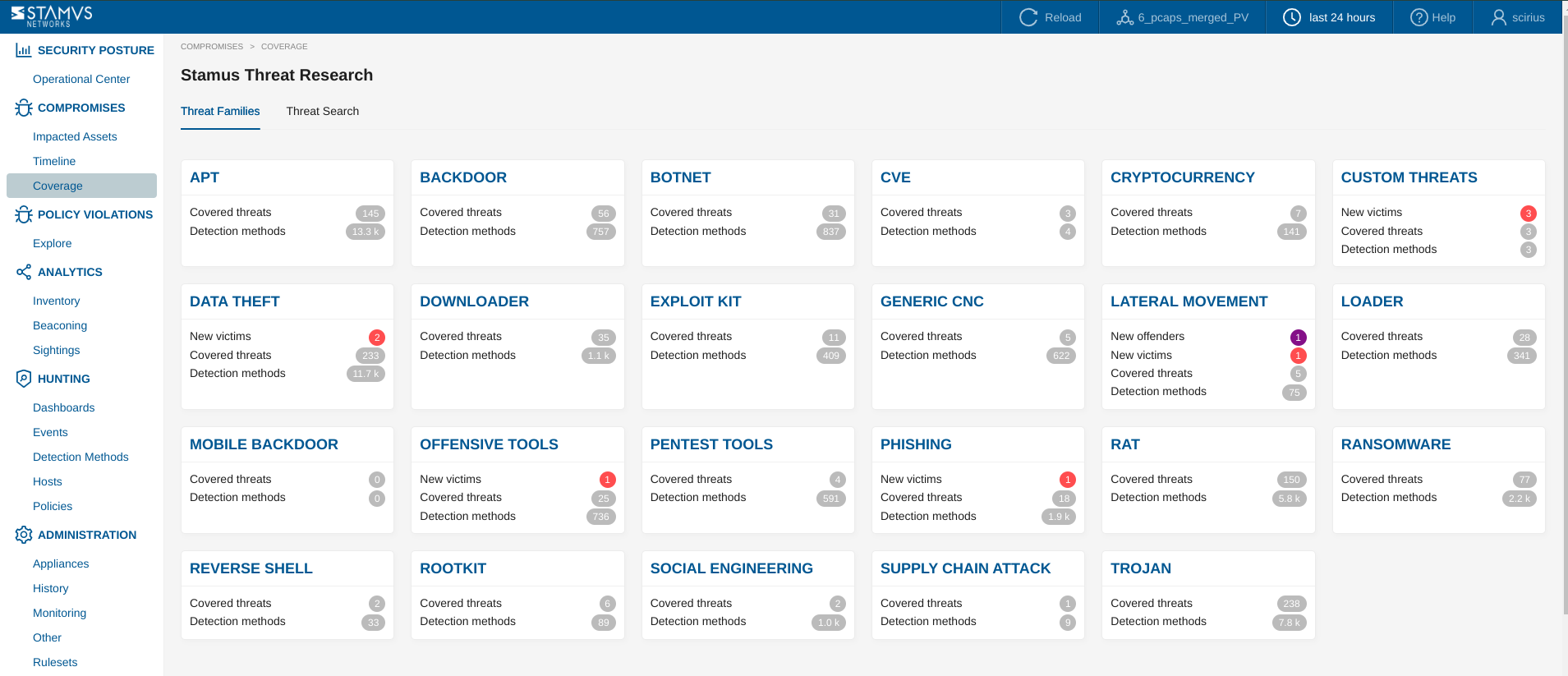Open Impacted Assets in the sidebar

pos(75,136)
